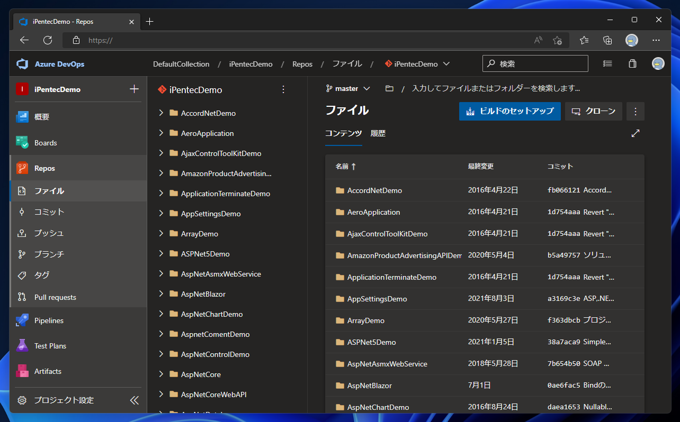Open プロジェクト設定 project settings
The width and height of the screenshot is (680, 422).
point(64,400)
